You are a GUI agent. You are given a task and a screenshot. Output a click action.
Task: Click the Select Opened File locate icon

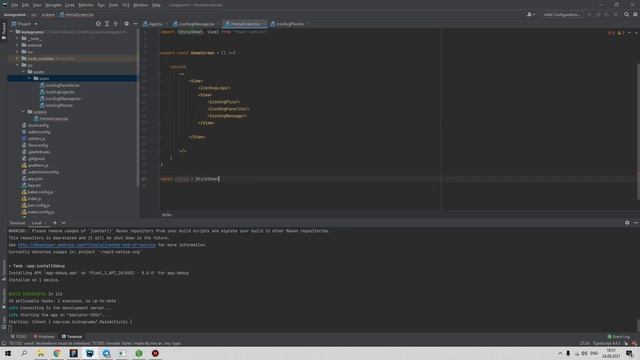point(98,24)
